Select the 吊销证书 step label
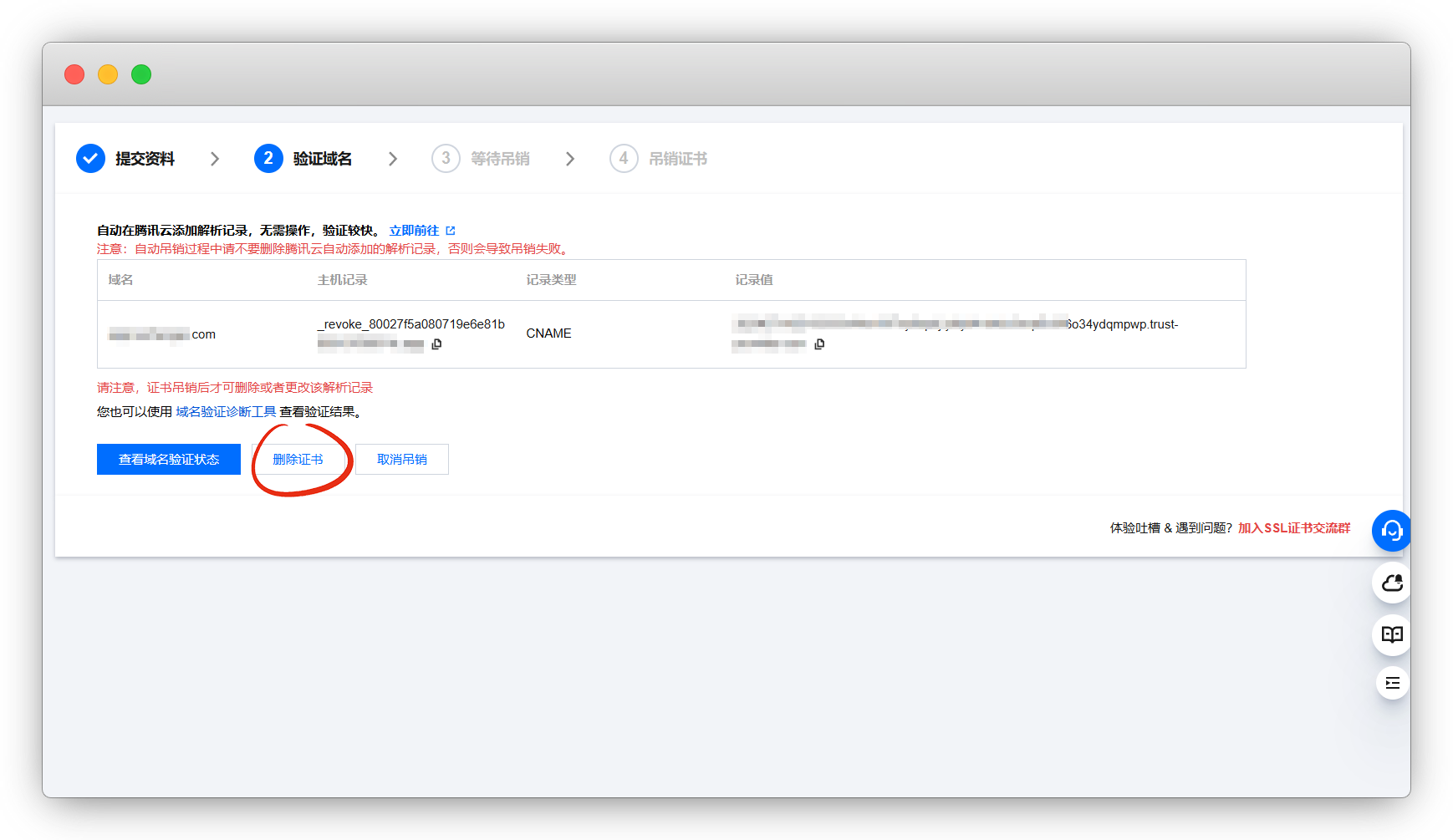Image resolution: width=1453 pixels, height=840 pixels. (678, 159)
